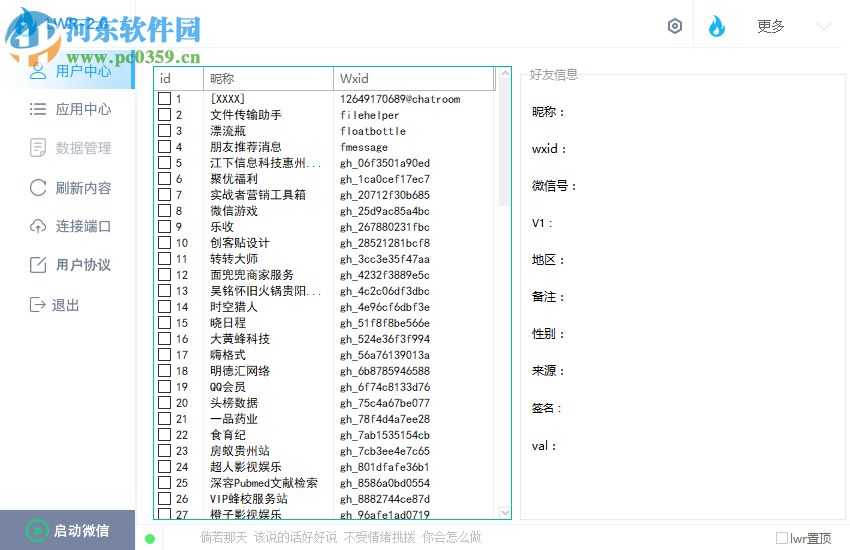Open the 更多 menu label
Screen dimensions: 850x550
(770, 26)
